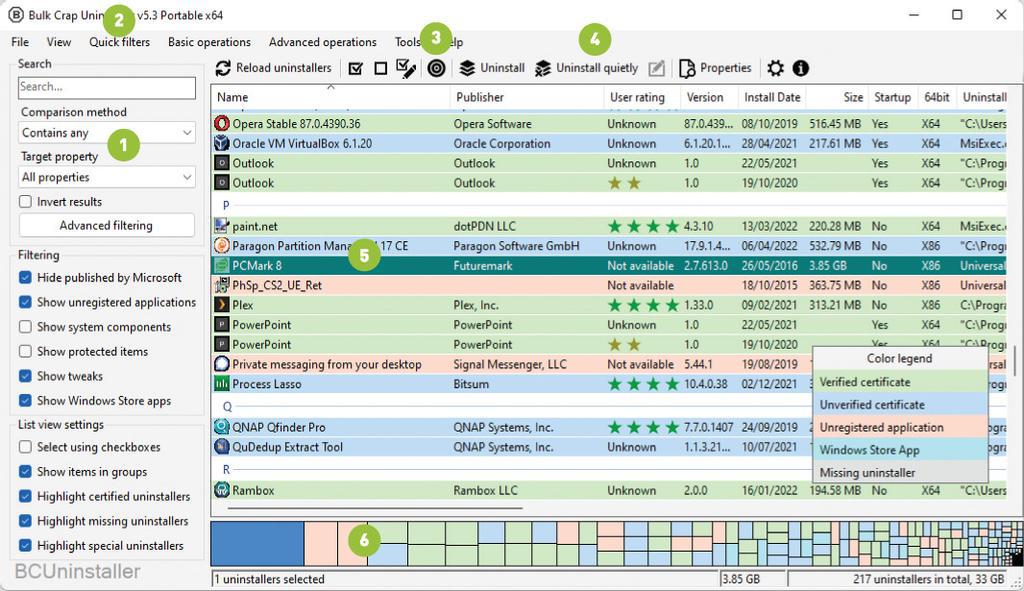This screenshot has height=591, width=1024.
Task: Click the Process Lasso app icon
Action: click(222, 384)
